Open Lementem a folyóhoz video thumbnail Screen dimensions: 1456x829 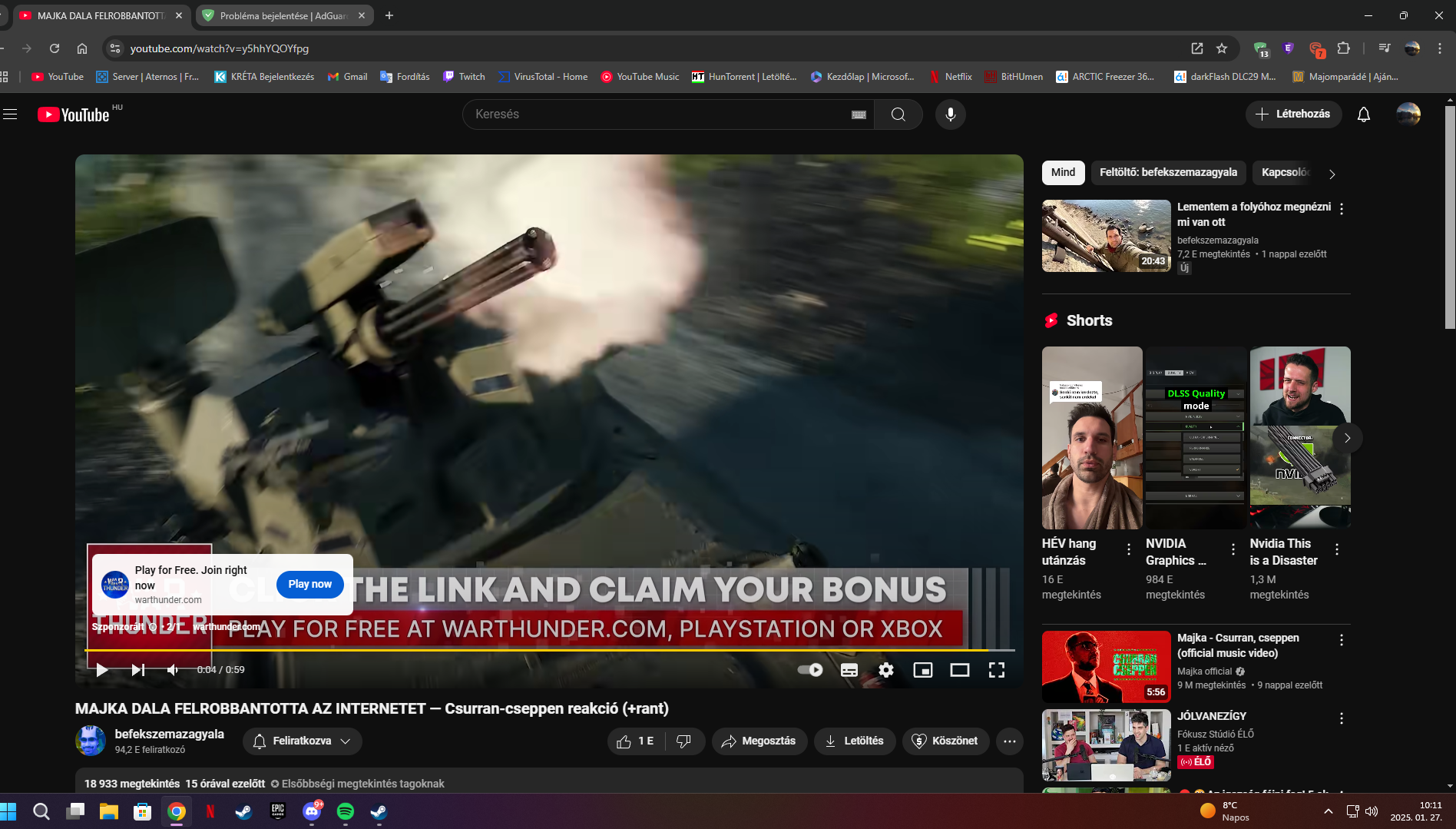tap(1106, 236)
